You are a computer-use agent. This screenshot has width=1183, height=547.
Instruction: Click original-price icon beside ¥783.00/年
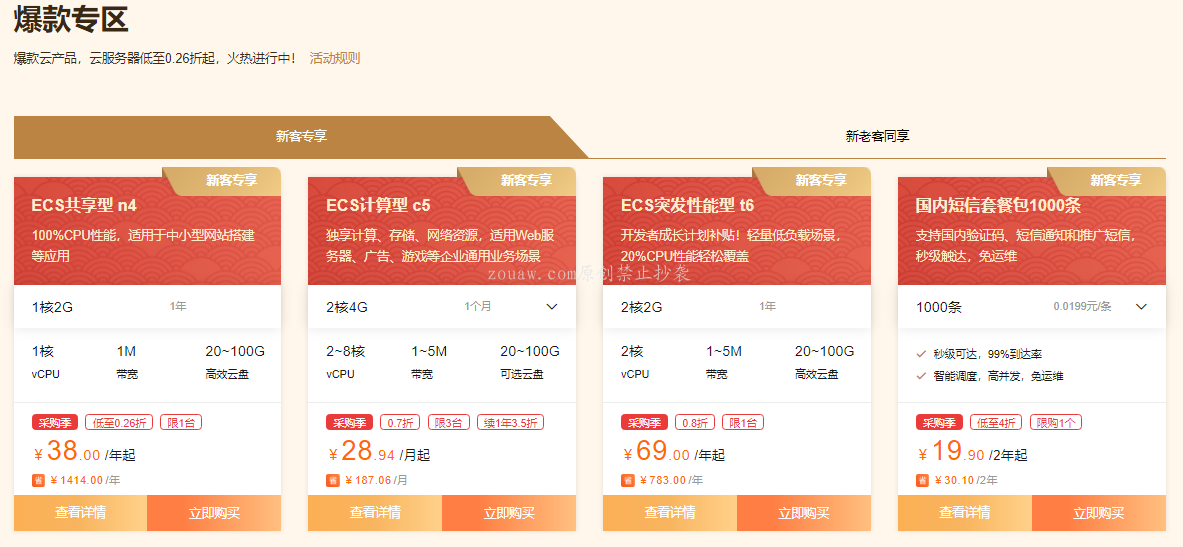(x=627, y=480)
